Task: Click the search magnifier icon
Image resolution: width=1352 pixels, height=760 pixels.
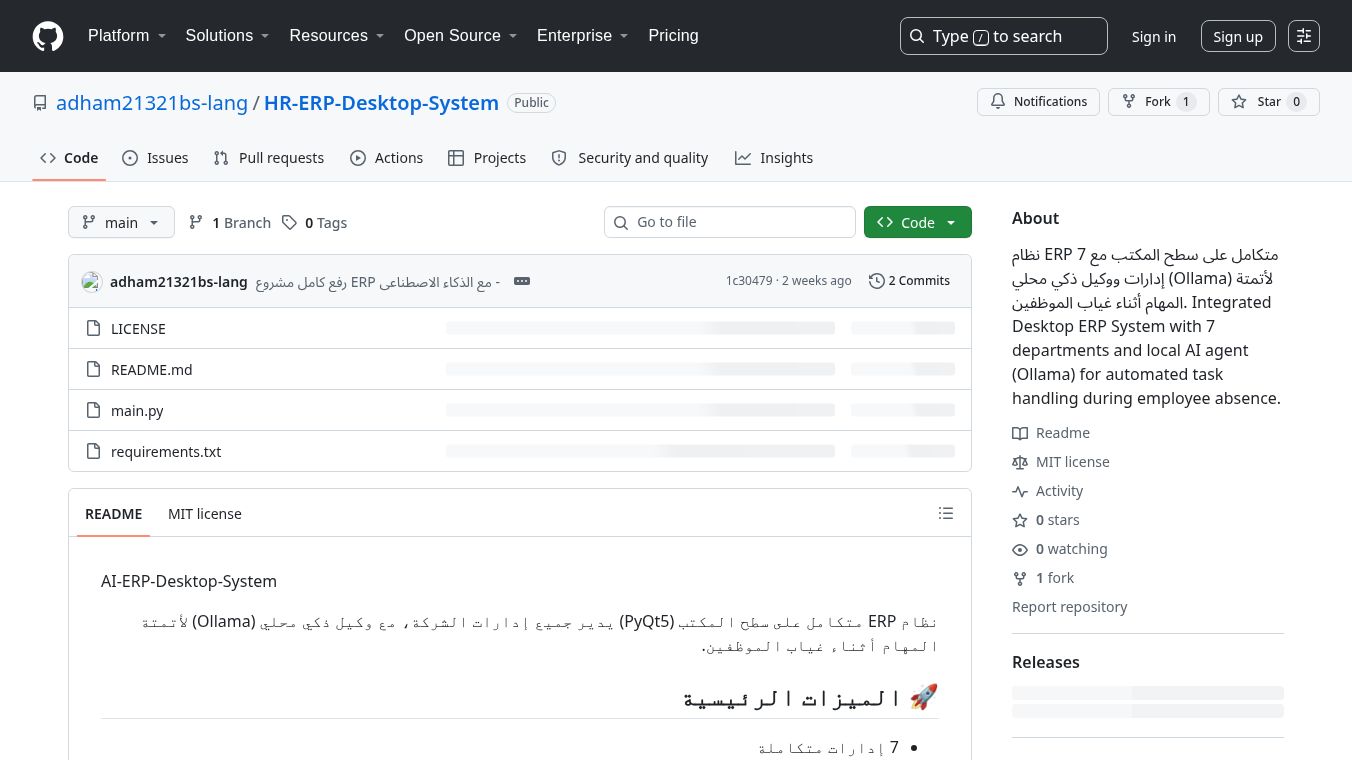Action: click(917, 36)
